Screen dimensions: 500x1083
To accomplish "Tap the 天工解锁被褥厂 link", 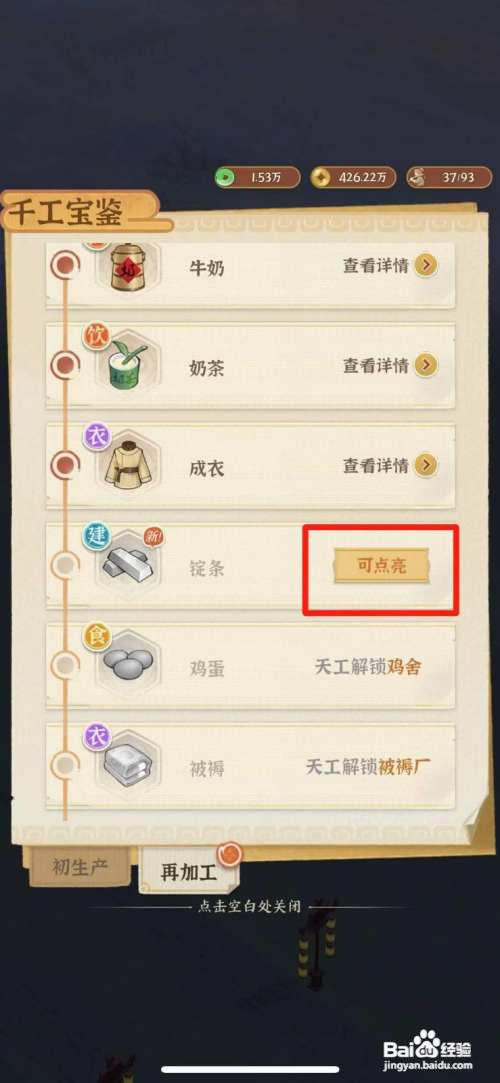I will pyautogui.click(x=367, y=767).
